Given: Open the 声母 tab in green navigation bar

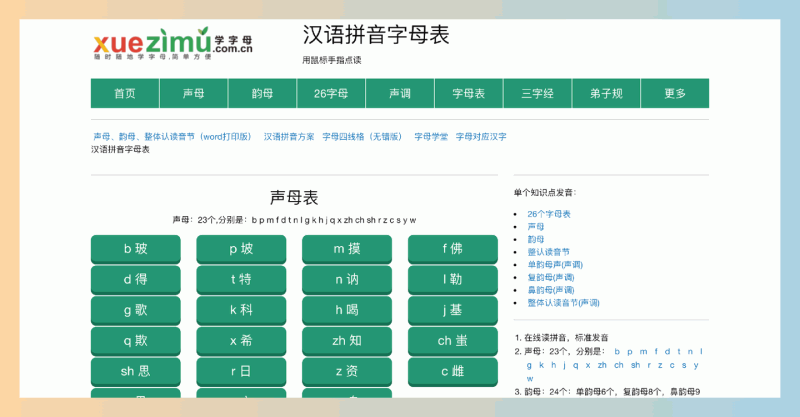Looking at the screenshot, I should pyautogui.click(x=194, y=93).
